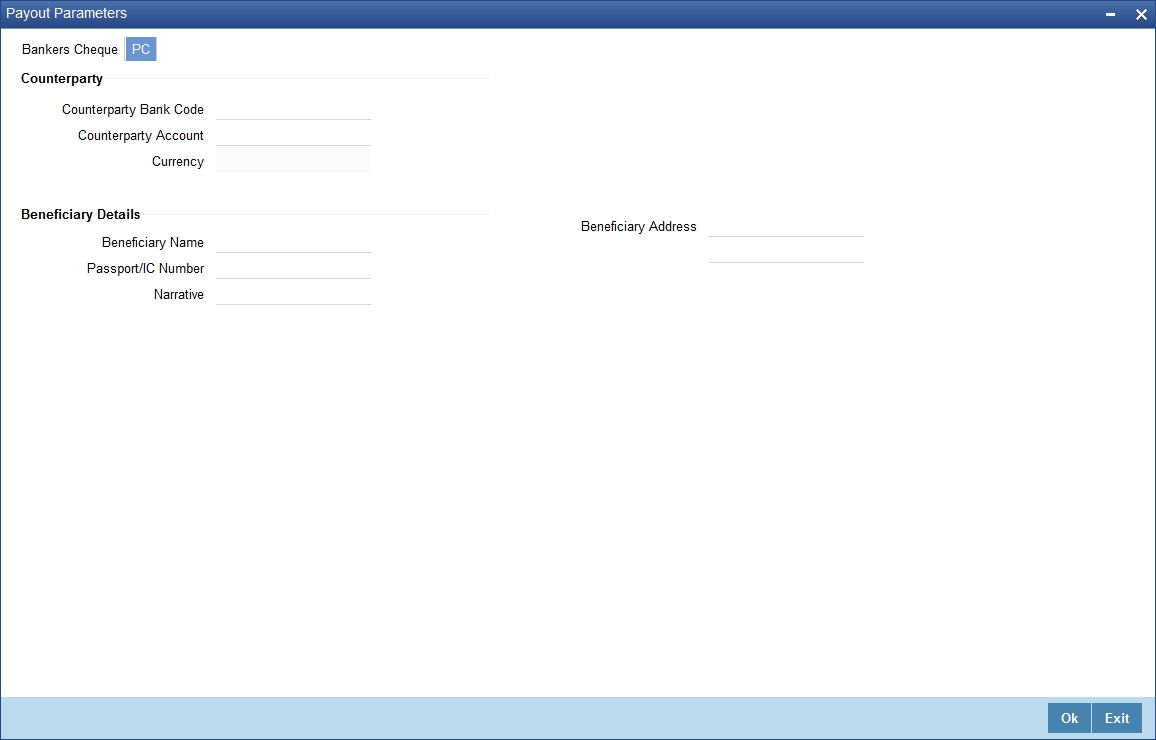Click the Beneficiary Details heading

(x=80, y=214)
